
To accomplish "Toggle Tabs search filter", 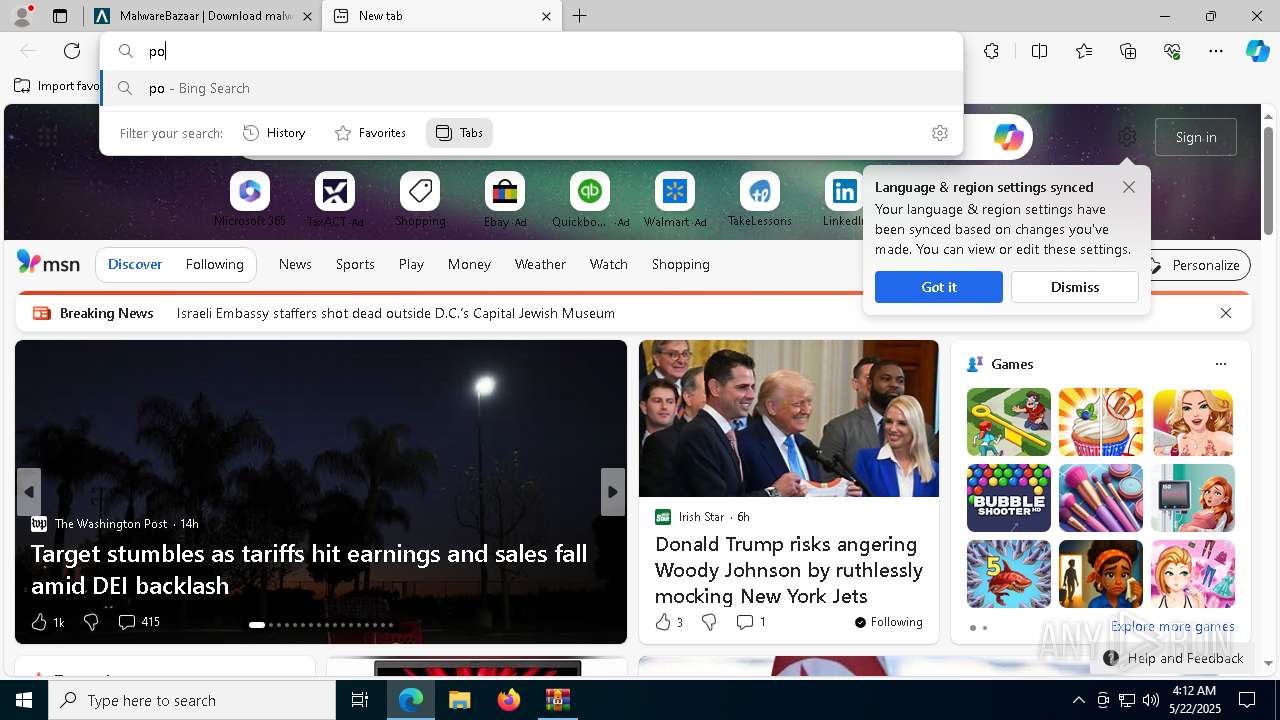I will [x=459, y=133].
